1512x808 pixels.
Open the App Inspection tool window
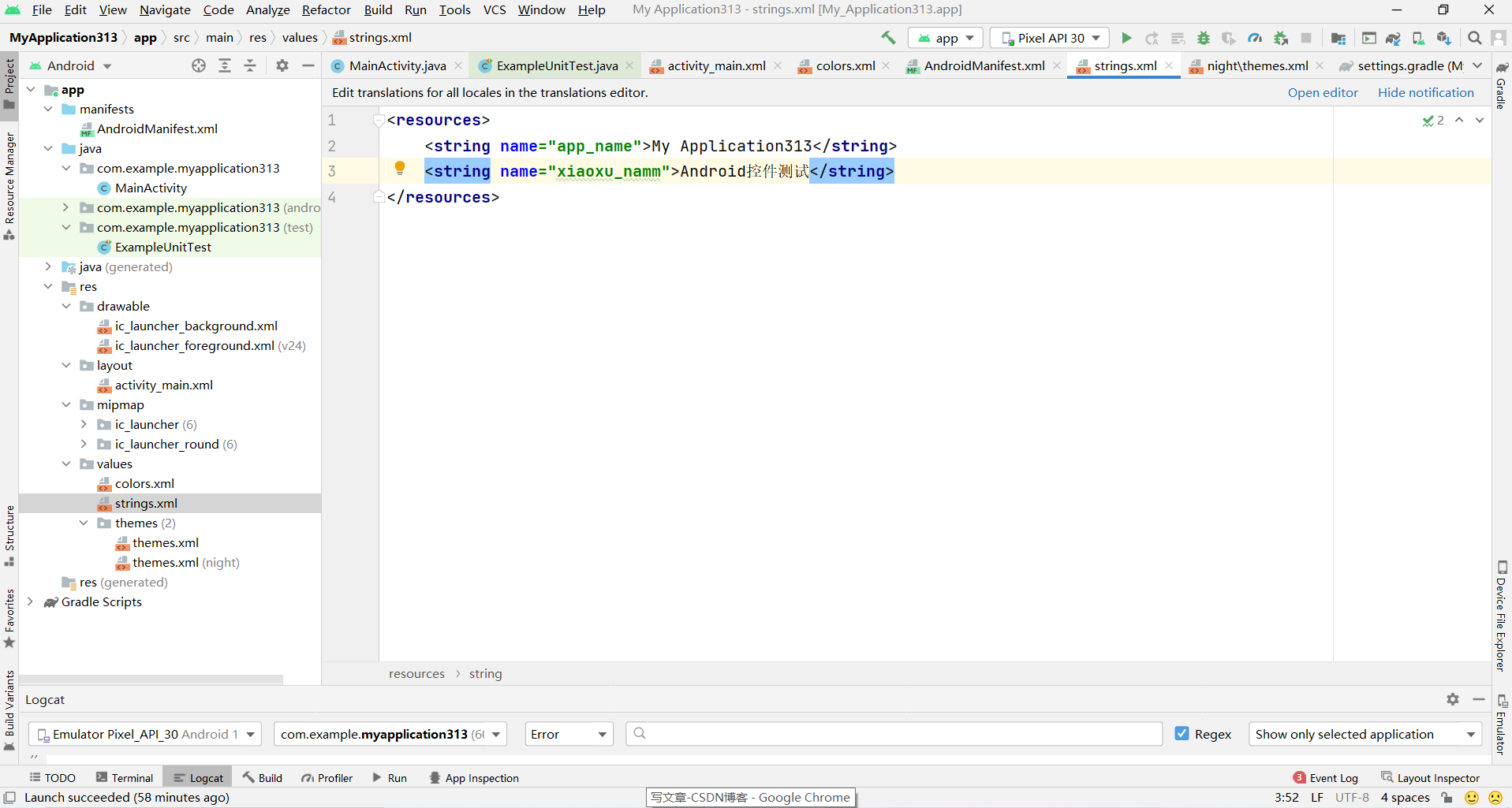[473, 777]
